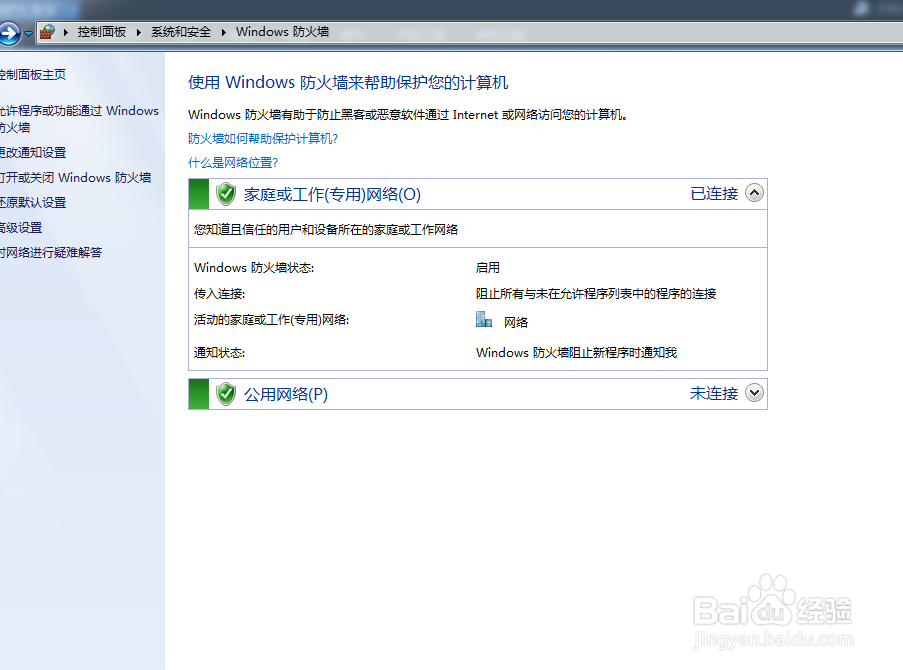Click the network icon next to 网络
The width and height of the screenshot is (903, 670).
click(x=484, y=319)
